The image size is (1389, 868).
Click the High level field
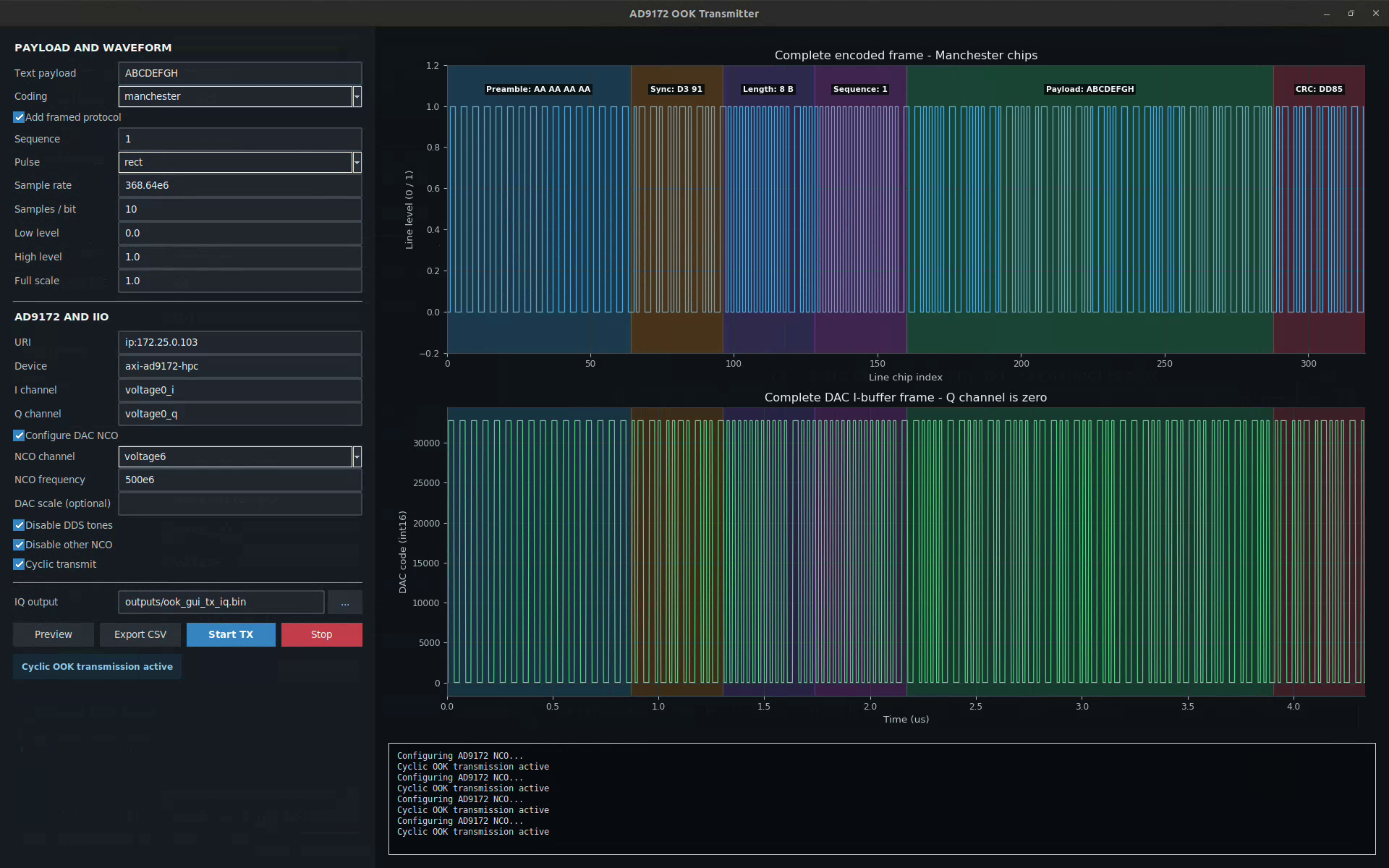240,257
